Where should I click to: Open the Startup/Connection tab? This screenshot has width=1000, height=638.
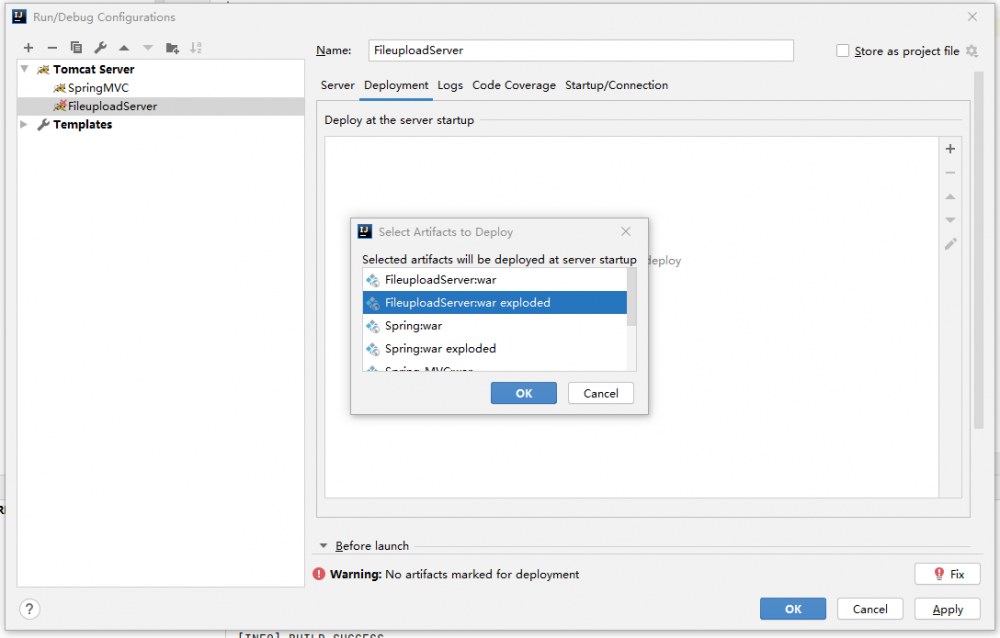tap(616, 86)
